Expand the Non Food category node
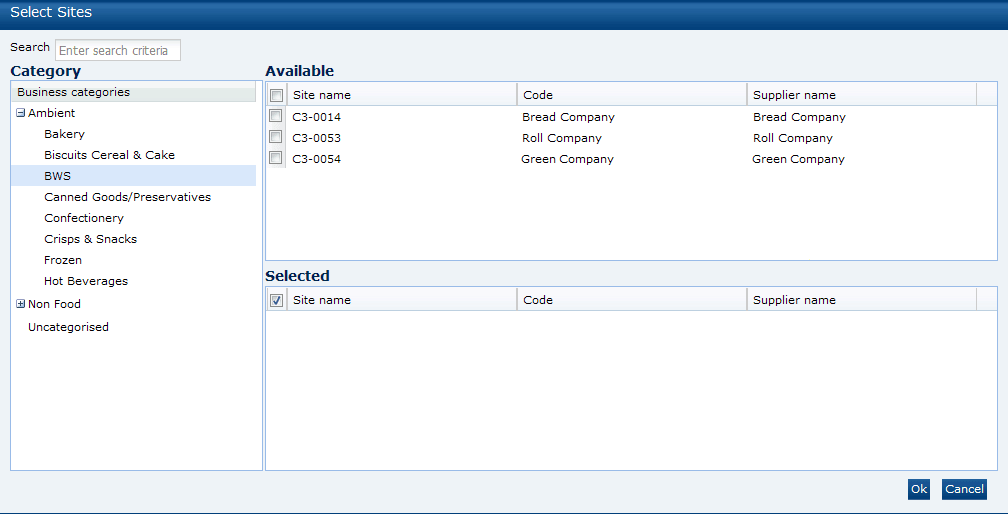This screenshot has height=514, width=1008. (21, 305)
